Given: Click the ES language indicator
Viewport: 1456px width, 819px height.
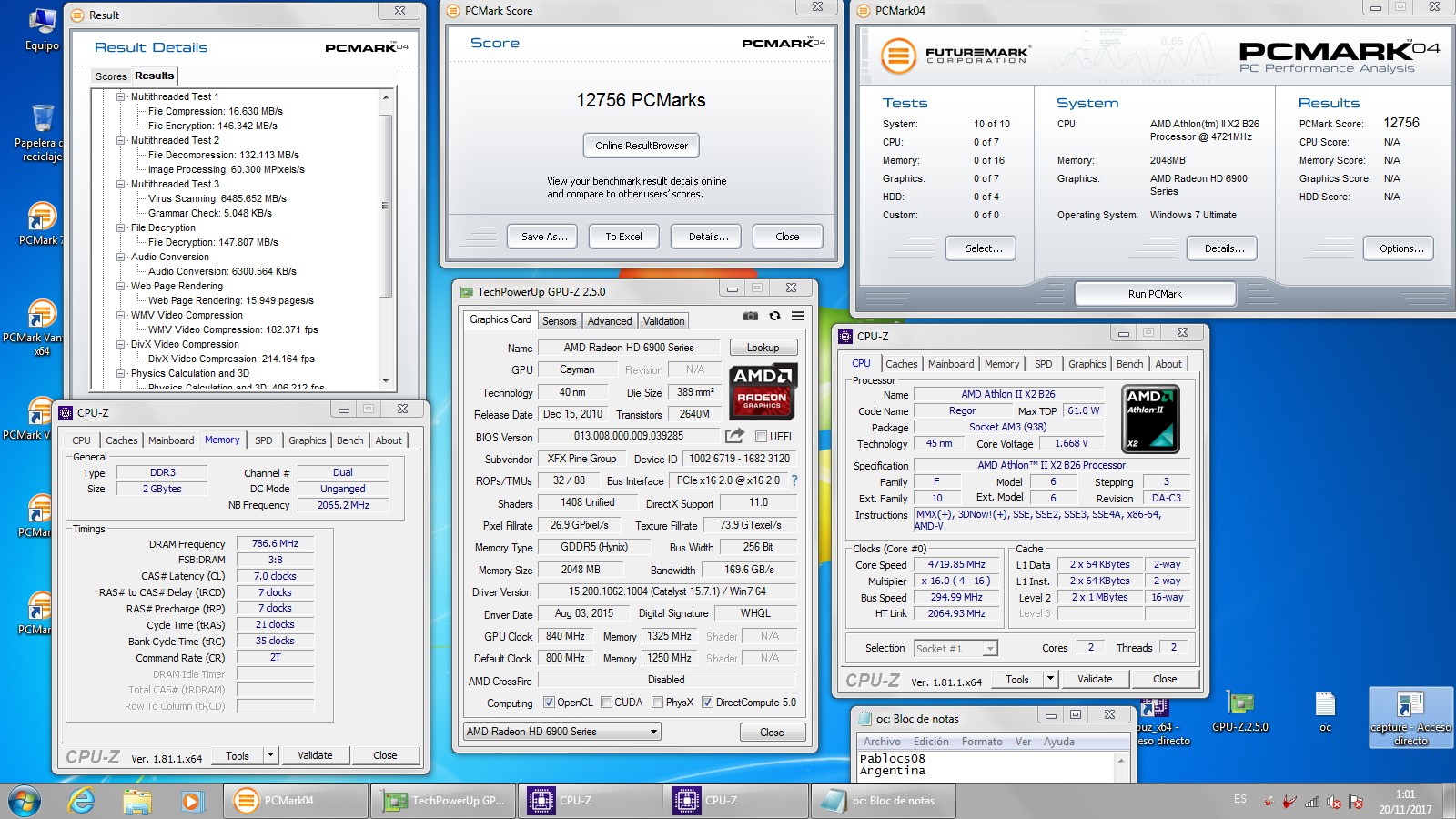Looking at the screenshot, I should click(x=1240, y=799).
